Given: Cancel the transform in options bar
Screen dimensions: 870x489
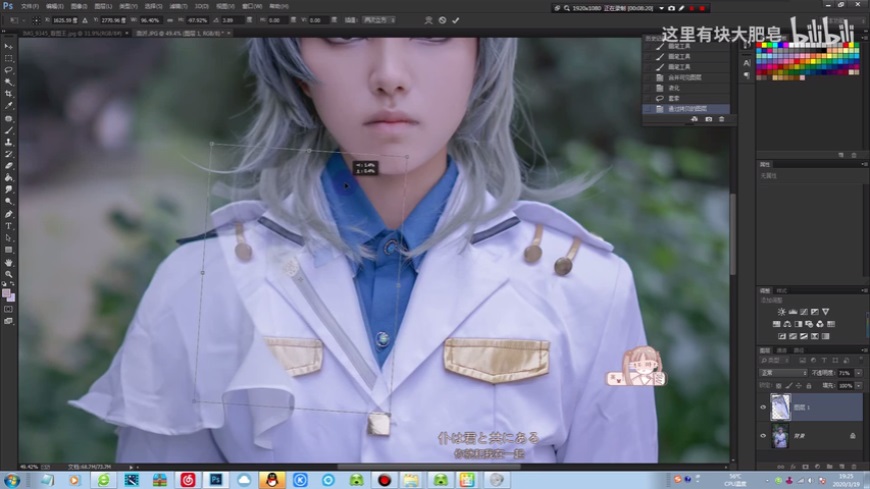Looking at the screenshot, I should [x=442, y=20].
